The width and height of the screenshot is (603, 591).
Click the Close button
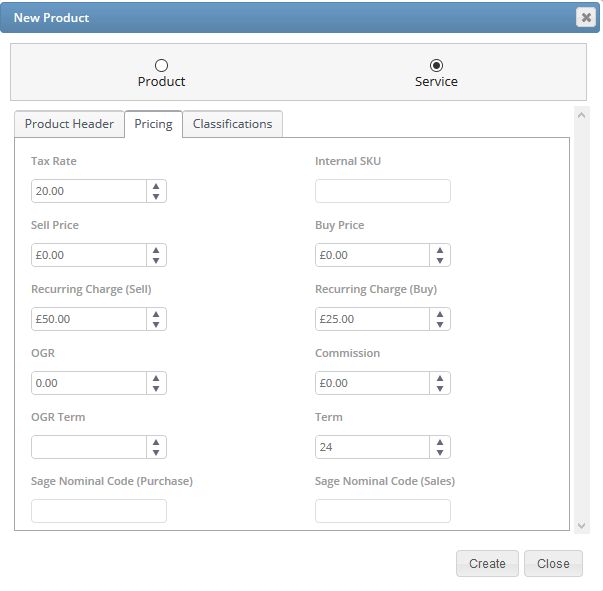coord(553,564)
